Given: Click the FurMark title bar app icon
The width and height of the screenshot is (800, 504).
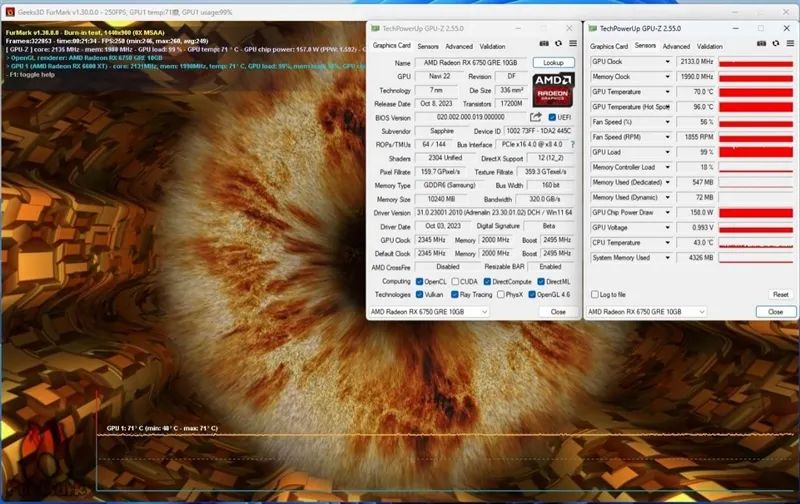Looking at the screenshot, I should tap(10, 12).
